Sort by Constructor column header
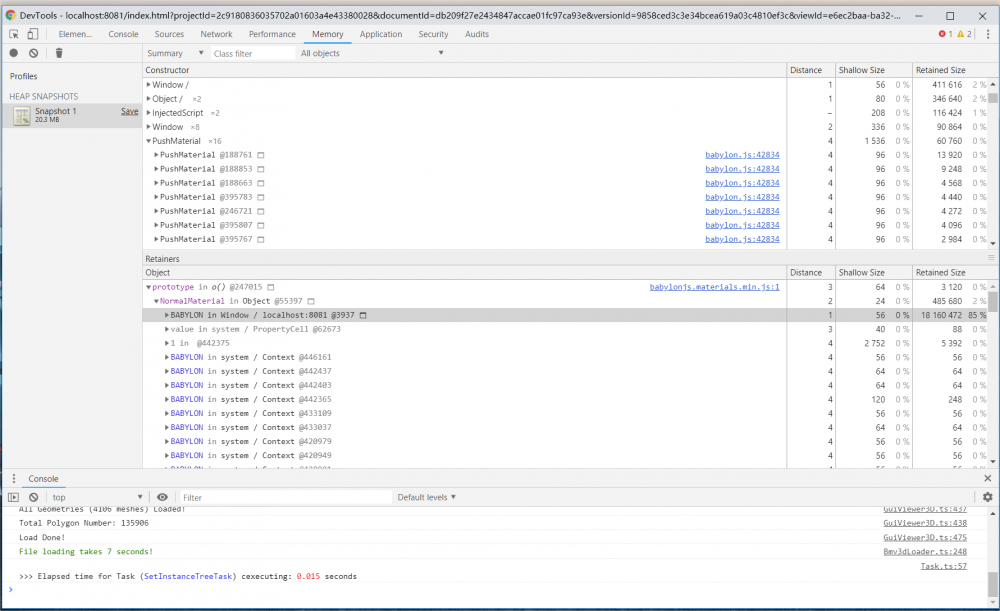This screenshot has height=611, width=1000. (464, 70)
